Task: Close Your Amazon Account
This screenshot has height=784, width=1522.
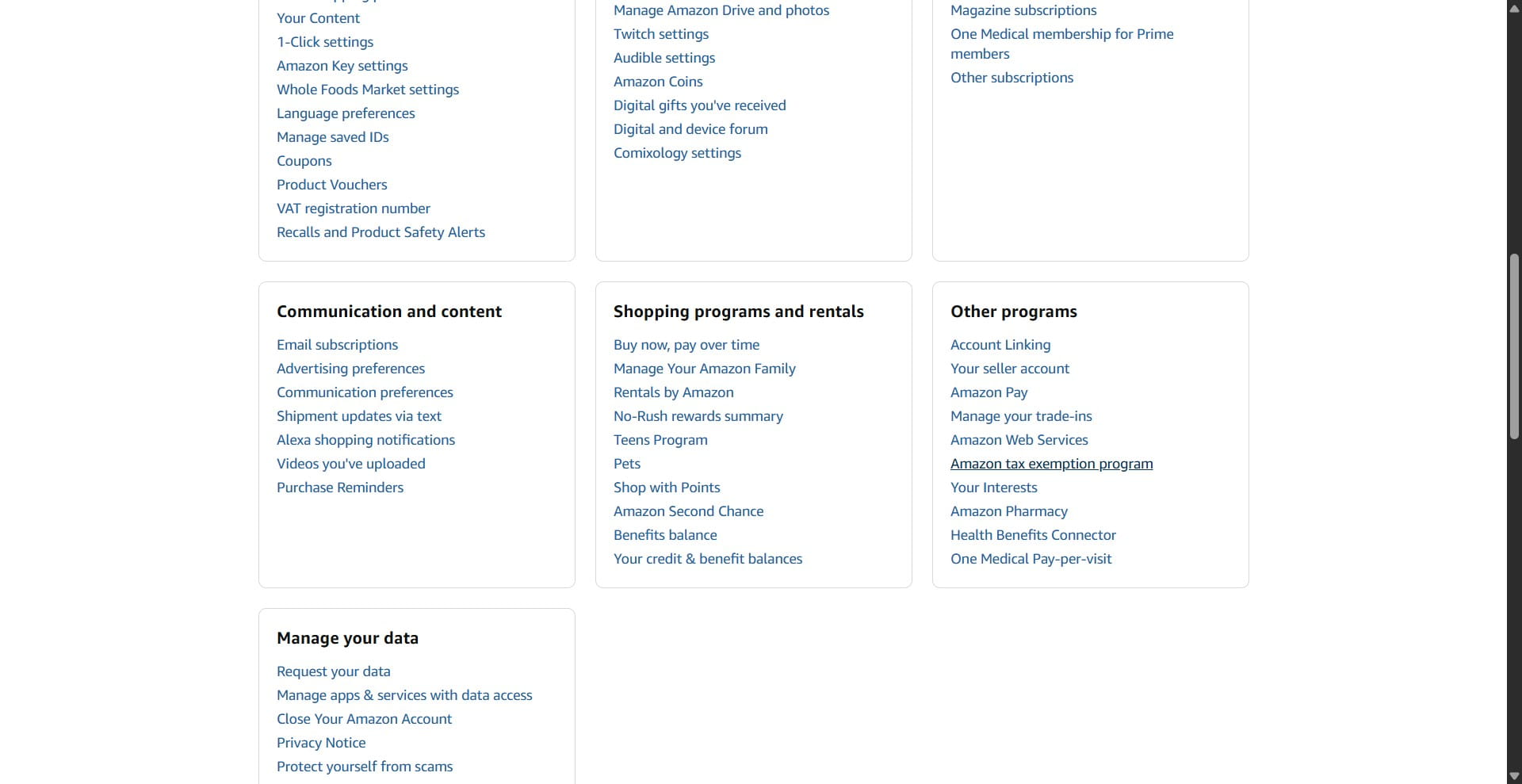Action: (364, 719)
